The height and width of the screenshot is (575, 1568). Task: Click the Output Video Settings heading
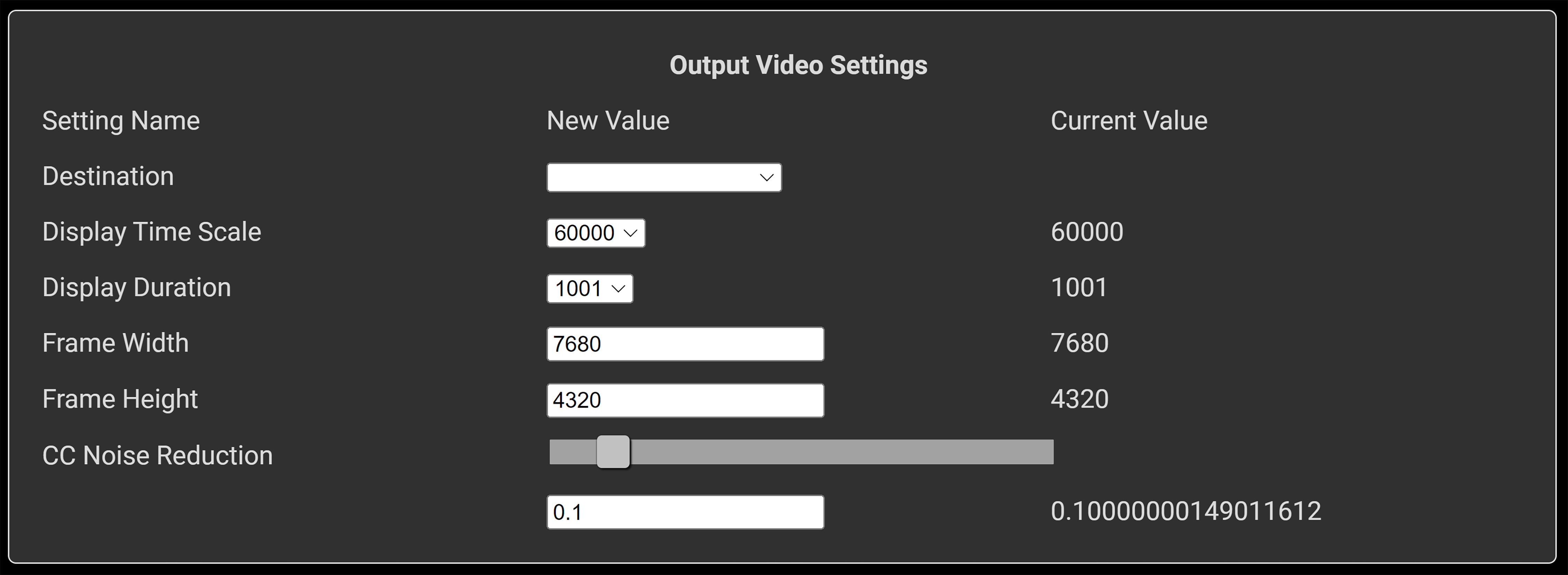click(798, 65)
